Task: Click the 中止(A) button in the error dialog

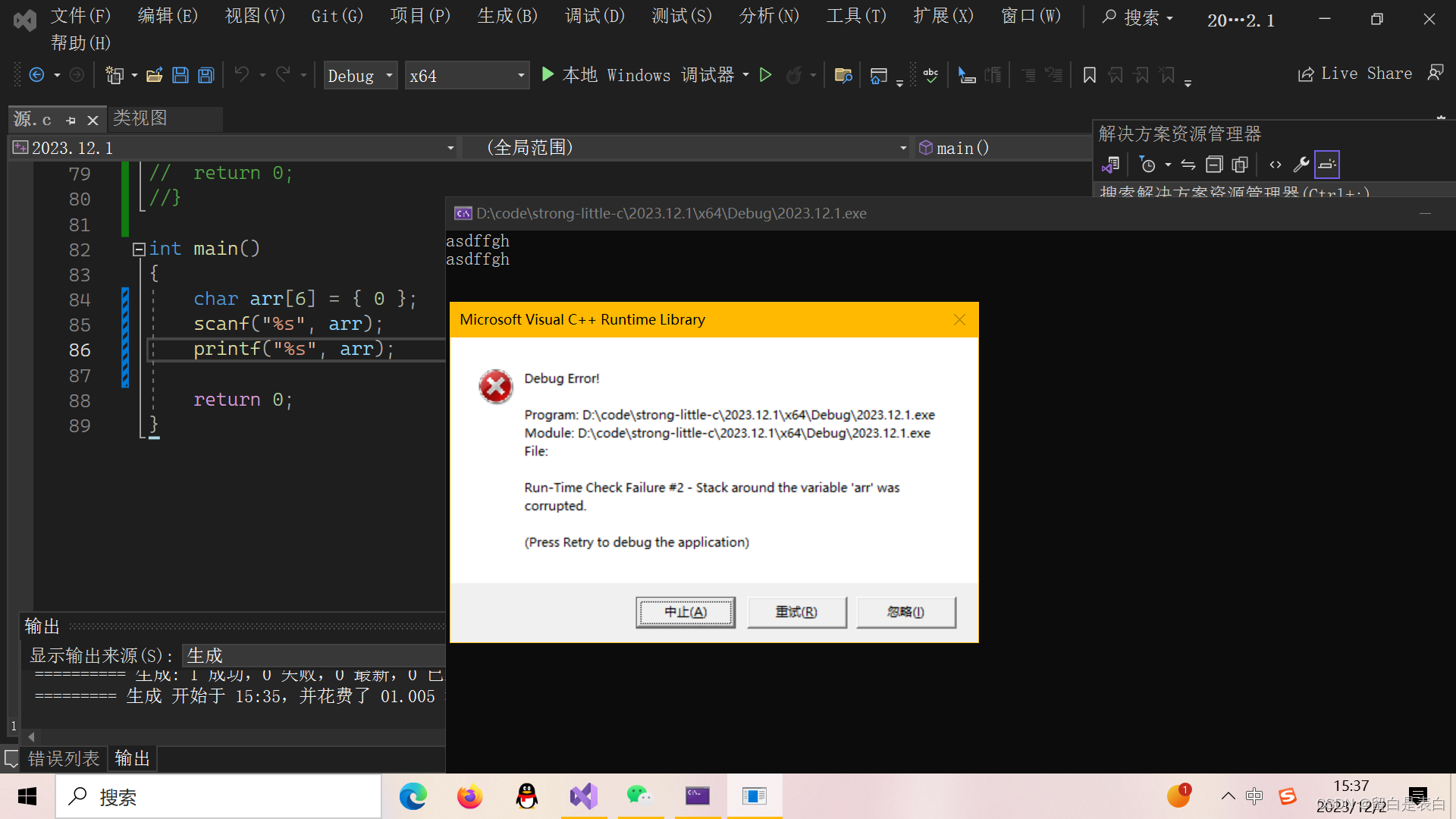Action: pos(686,612)
